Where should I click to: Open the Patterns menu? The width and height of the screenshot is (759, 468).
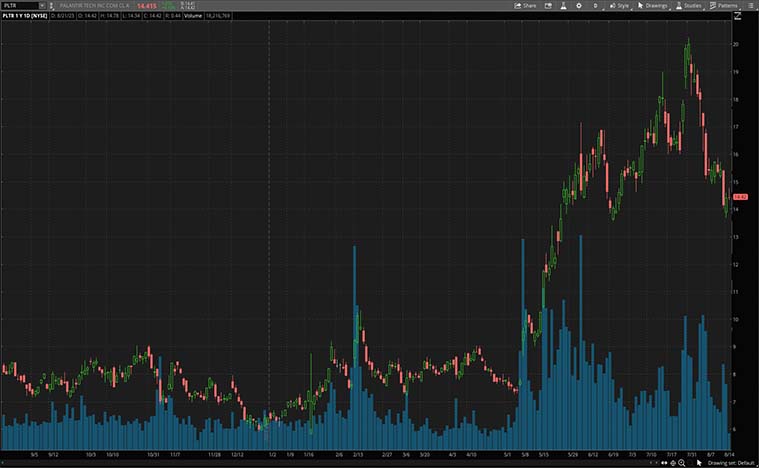coord(724,6)
